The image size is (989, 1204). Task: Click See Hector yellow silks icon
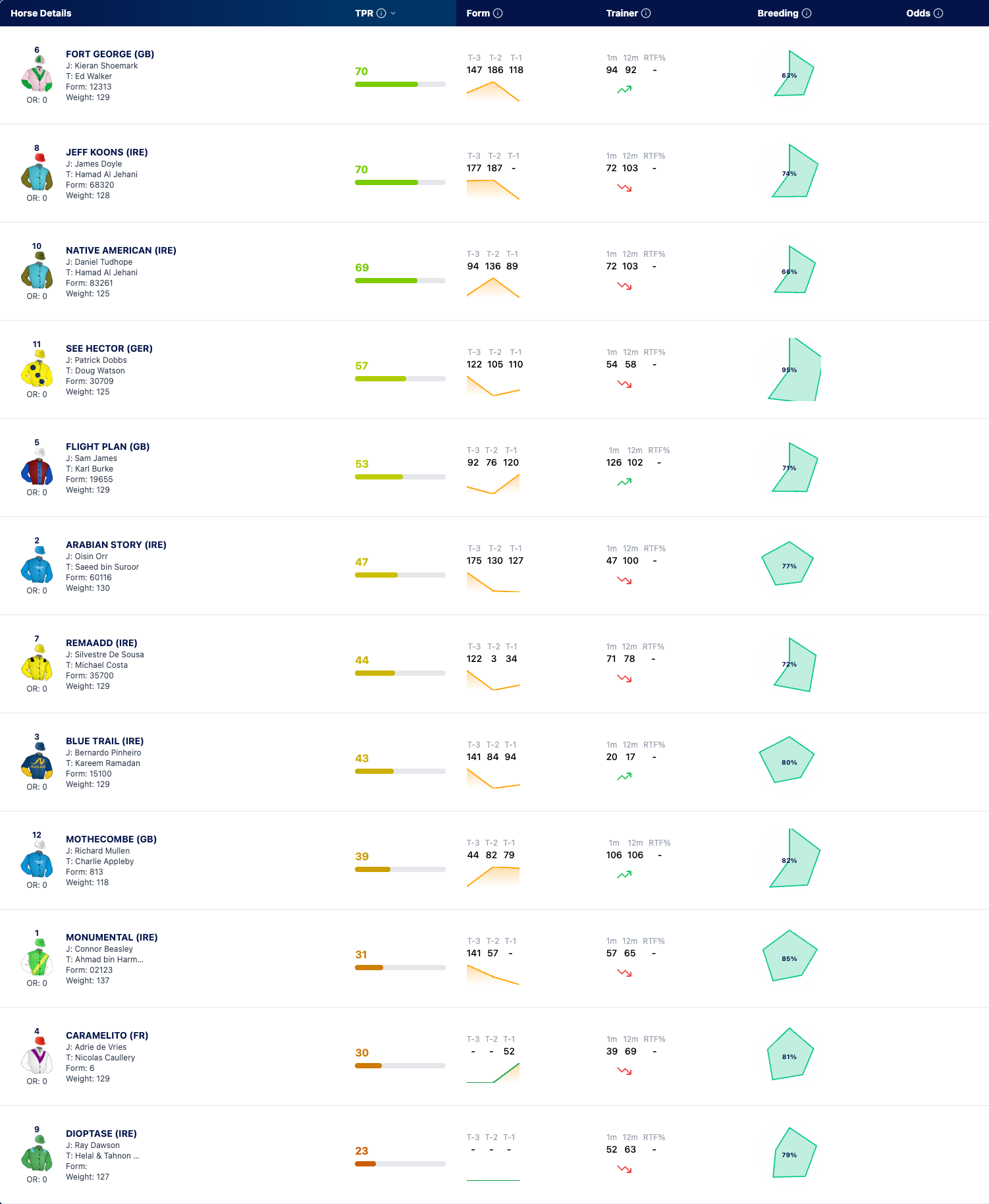(x=37, y=369)
